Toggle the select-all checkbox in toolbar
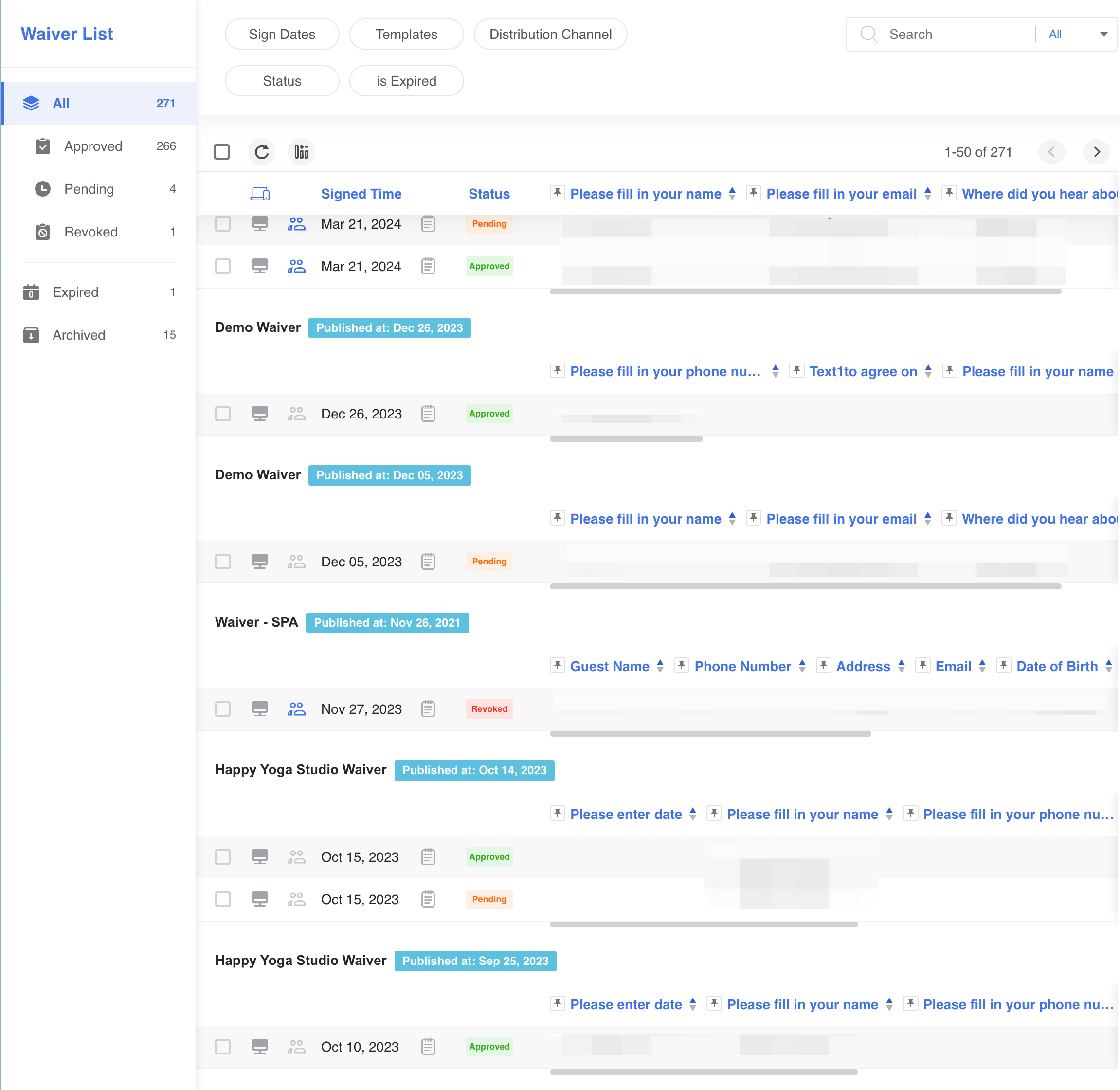The width and height of the screenshot is (1120, 1090). (222, 152)
